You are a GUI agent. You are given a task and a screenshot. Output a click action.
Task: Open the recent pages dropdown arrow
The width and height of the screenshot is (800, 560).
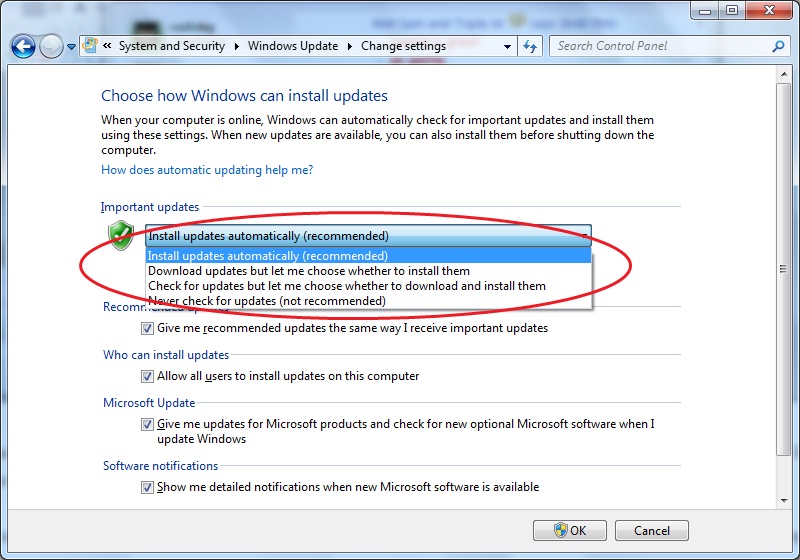click(x=71, y=47)
